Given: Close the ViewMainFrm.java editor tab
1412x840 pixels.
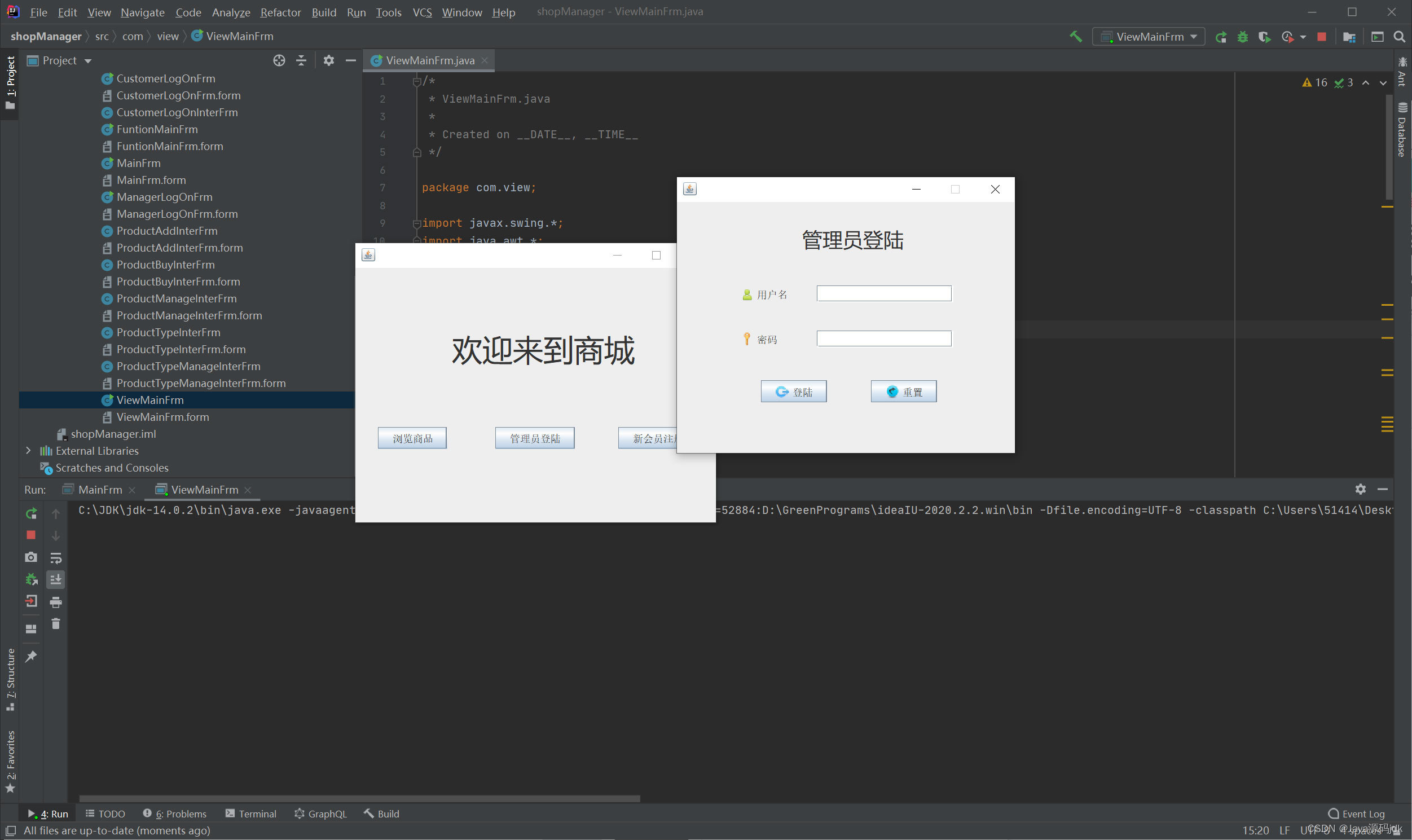Looking at the screenshot, I should coord(485,60).
